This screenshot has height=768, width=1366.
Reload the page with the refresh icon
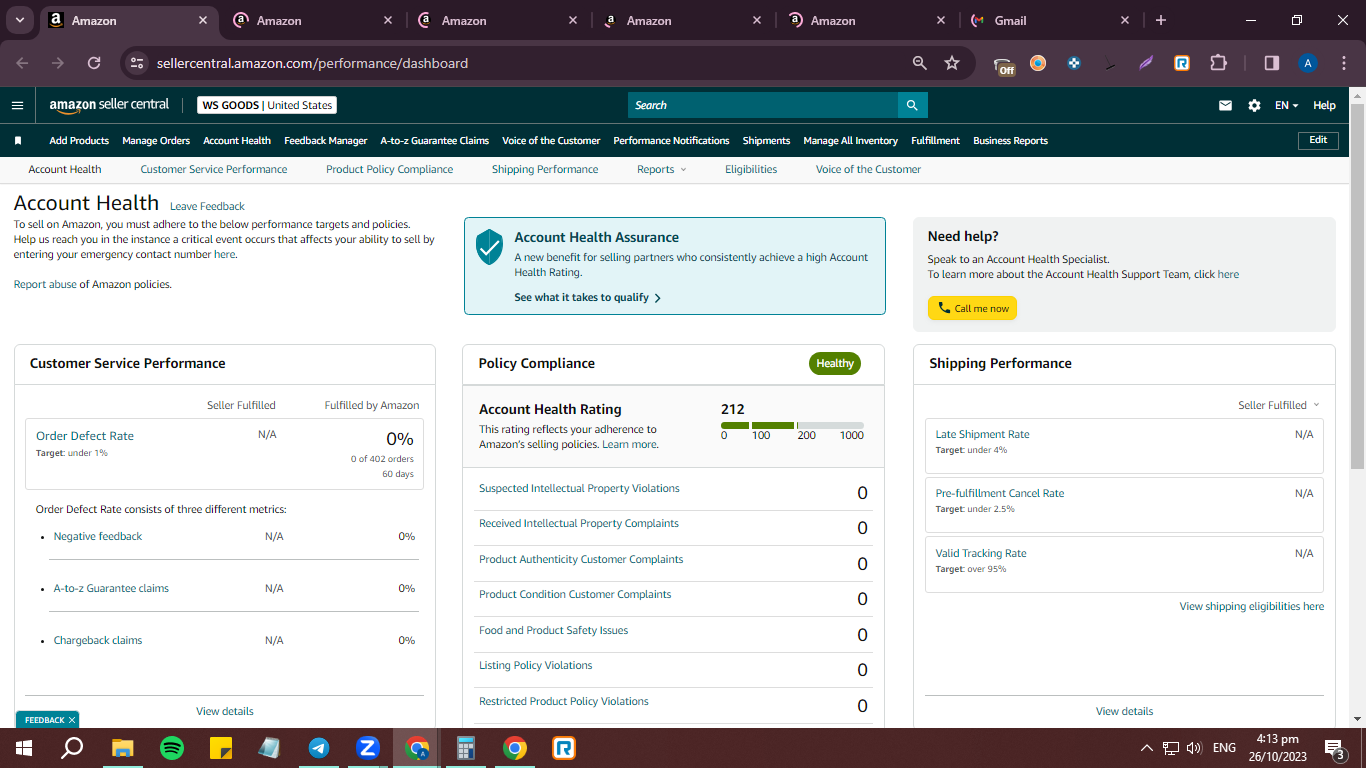[x=94, y=63]
